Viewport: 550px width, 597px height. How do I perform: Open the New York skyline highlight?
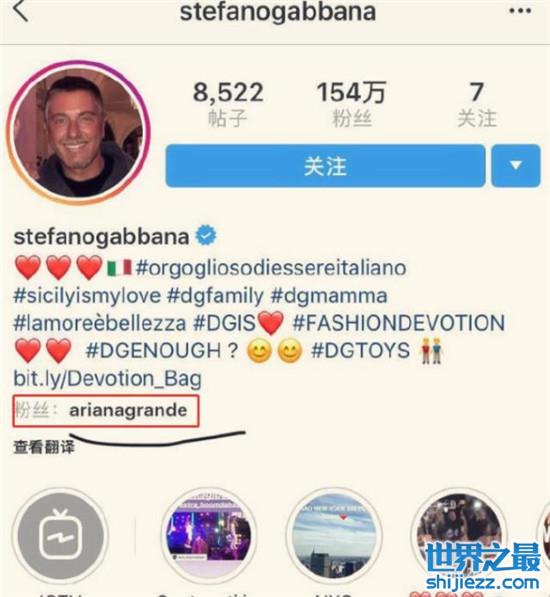coord(334,536)
